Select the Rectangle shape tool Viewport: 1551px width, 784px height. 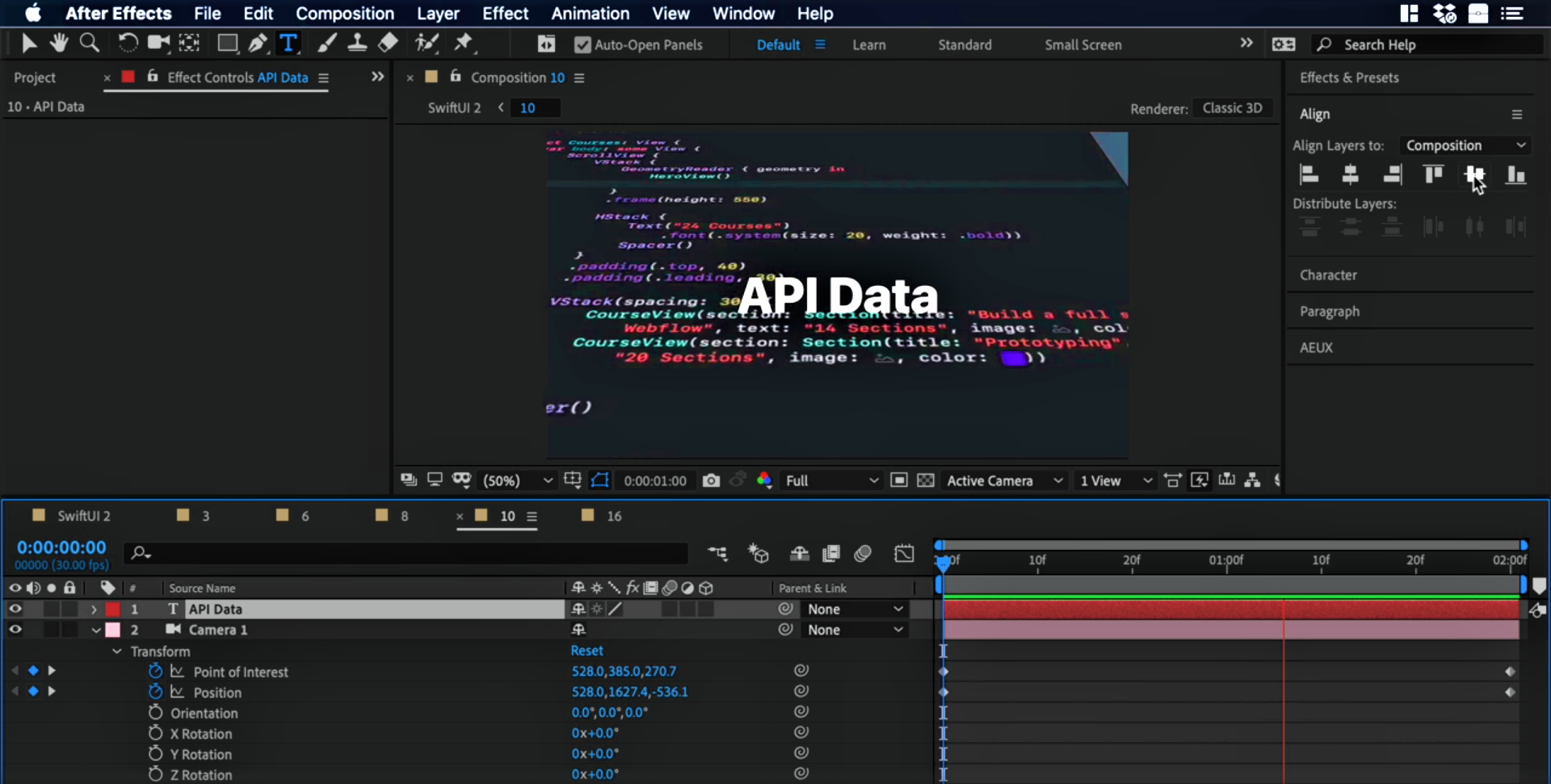click(227, 44)
